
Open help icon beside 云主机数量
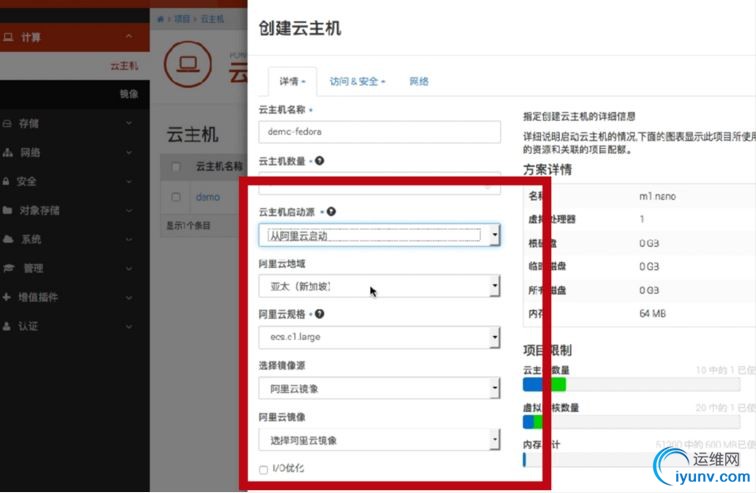click(319, 161)
